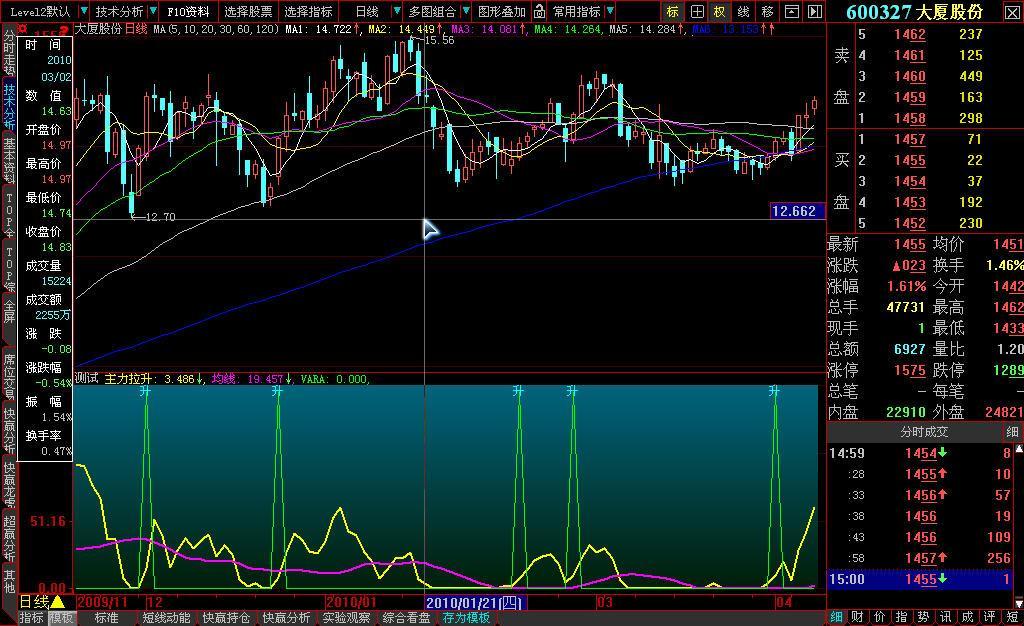
Task: Click the 12.662 price label on chart
Action: click(797, 211)
